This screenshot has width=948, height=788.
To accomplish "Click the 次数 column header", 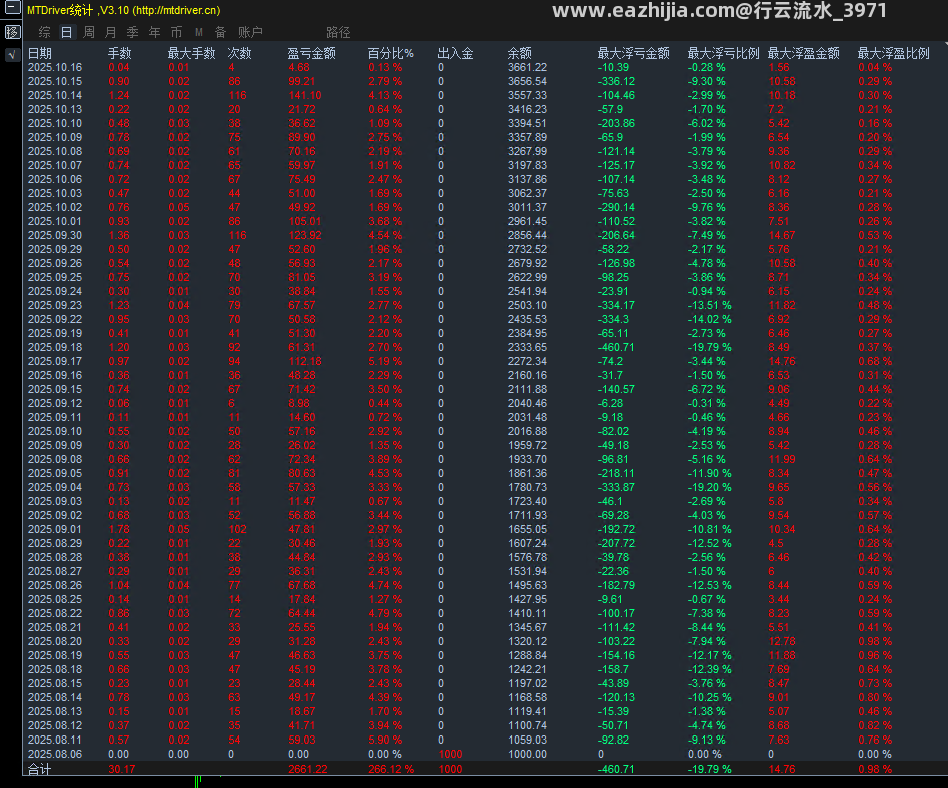I will (239, 53).
